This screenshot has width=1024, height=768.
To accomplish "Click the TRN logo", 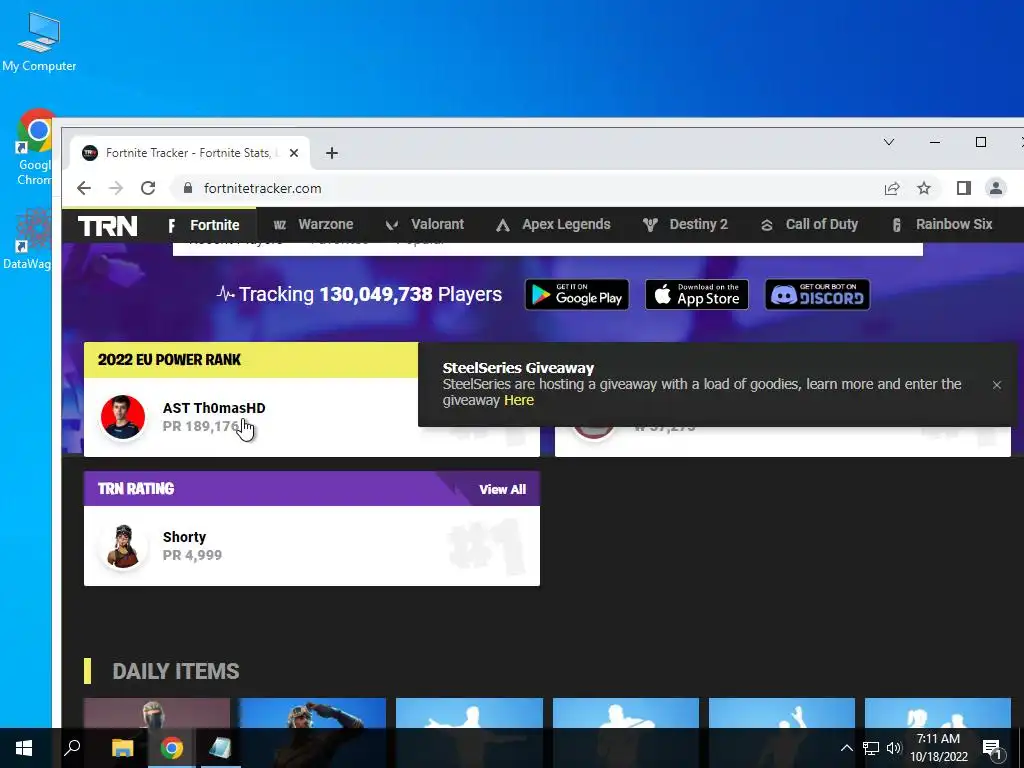I will (x=108, y=226).
